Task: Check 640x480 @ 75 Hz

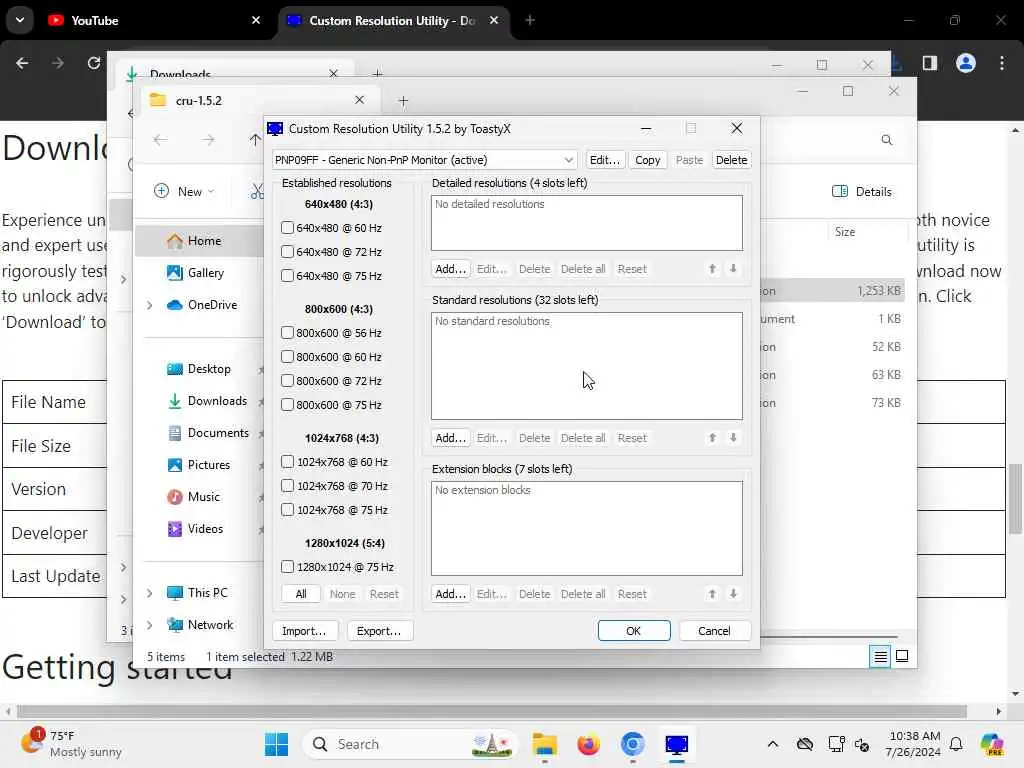Action: tap(287, 276)
